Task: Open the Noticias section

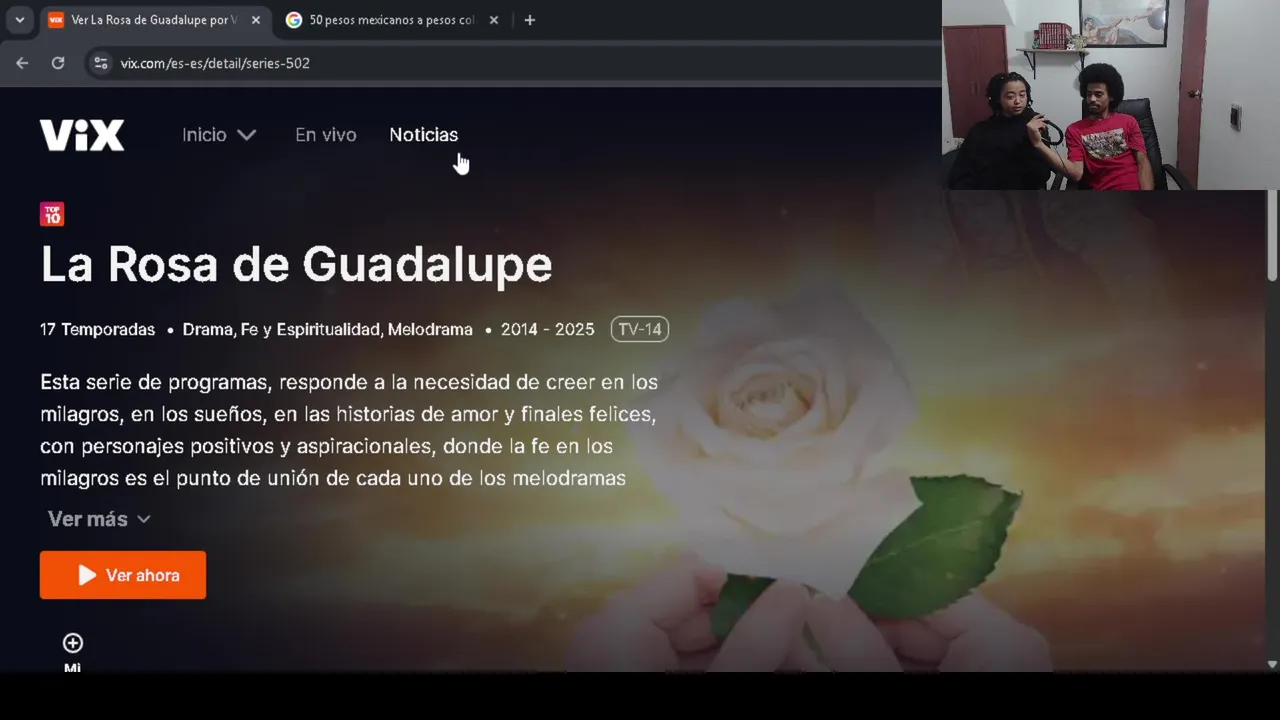Action: [x=423, y=135]
